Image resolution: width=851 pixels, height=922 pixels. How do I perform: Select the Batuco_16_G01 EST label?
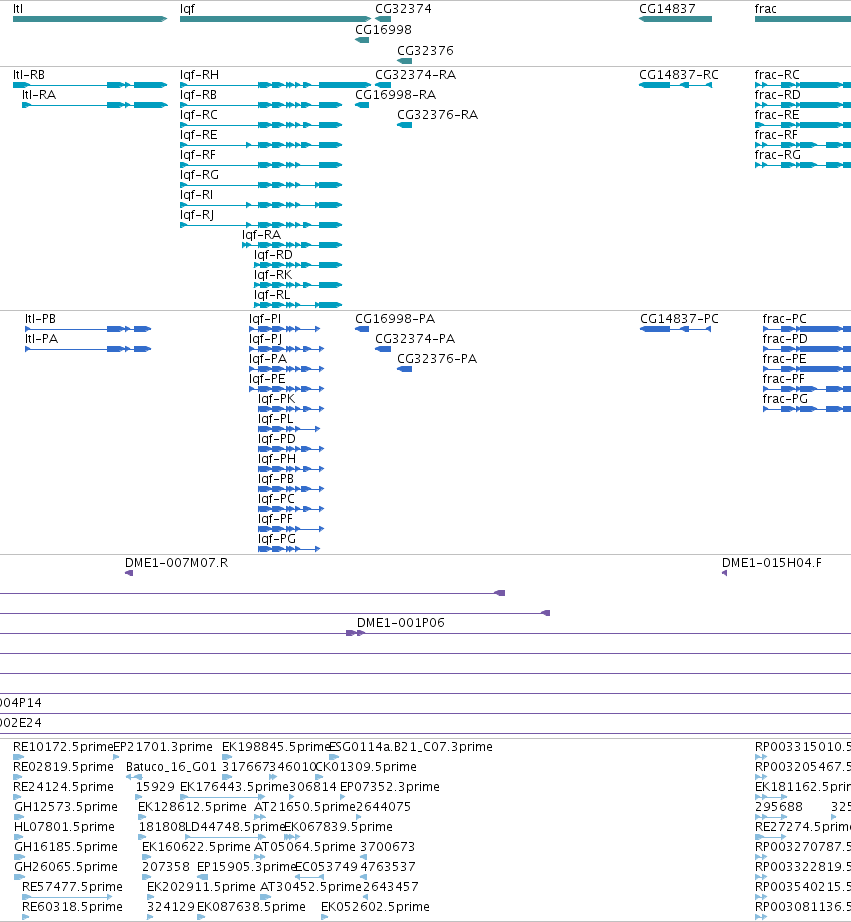pyautogui.click(x=171, y=767)
